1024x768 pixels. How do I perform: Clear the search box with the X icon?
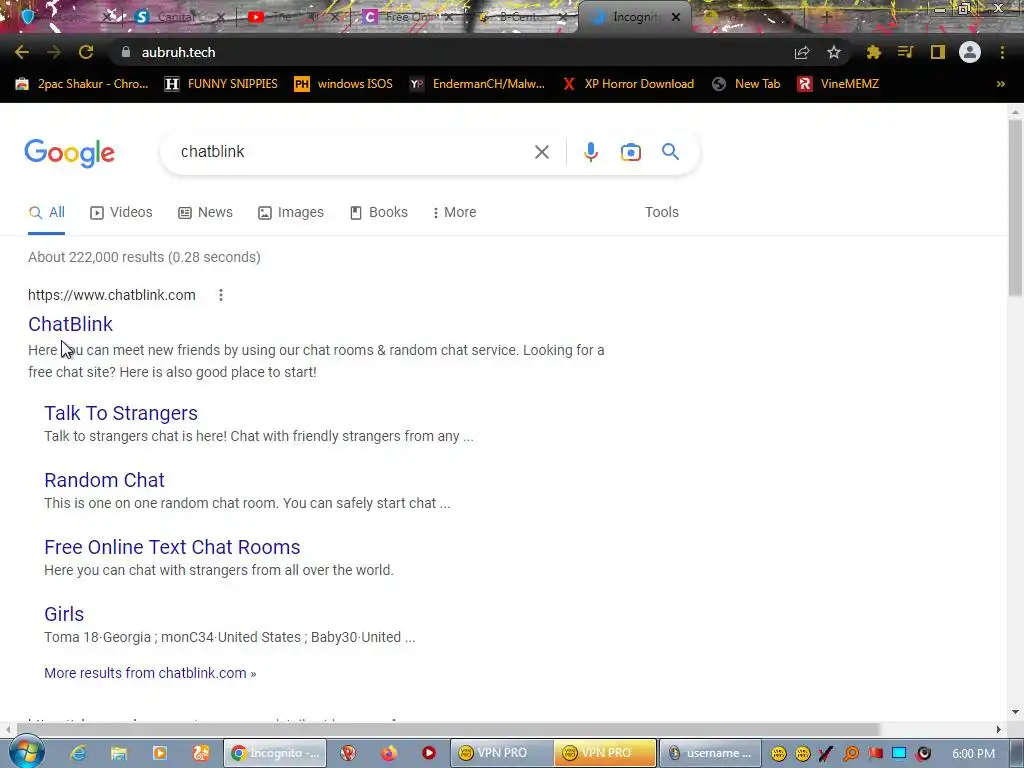pos(541,152)
